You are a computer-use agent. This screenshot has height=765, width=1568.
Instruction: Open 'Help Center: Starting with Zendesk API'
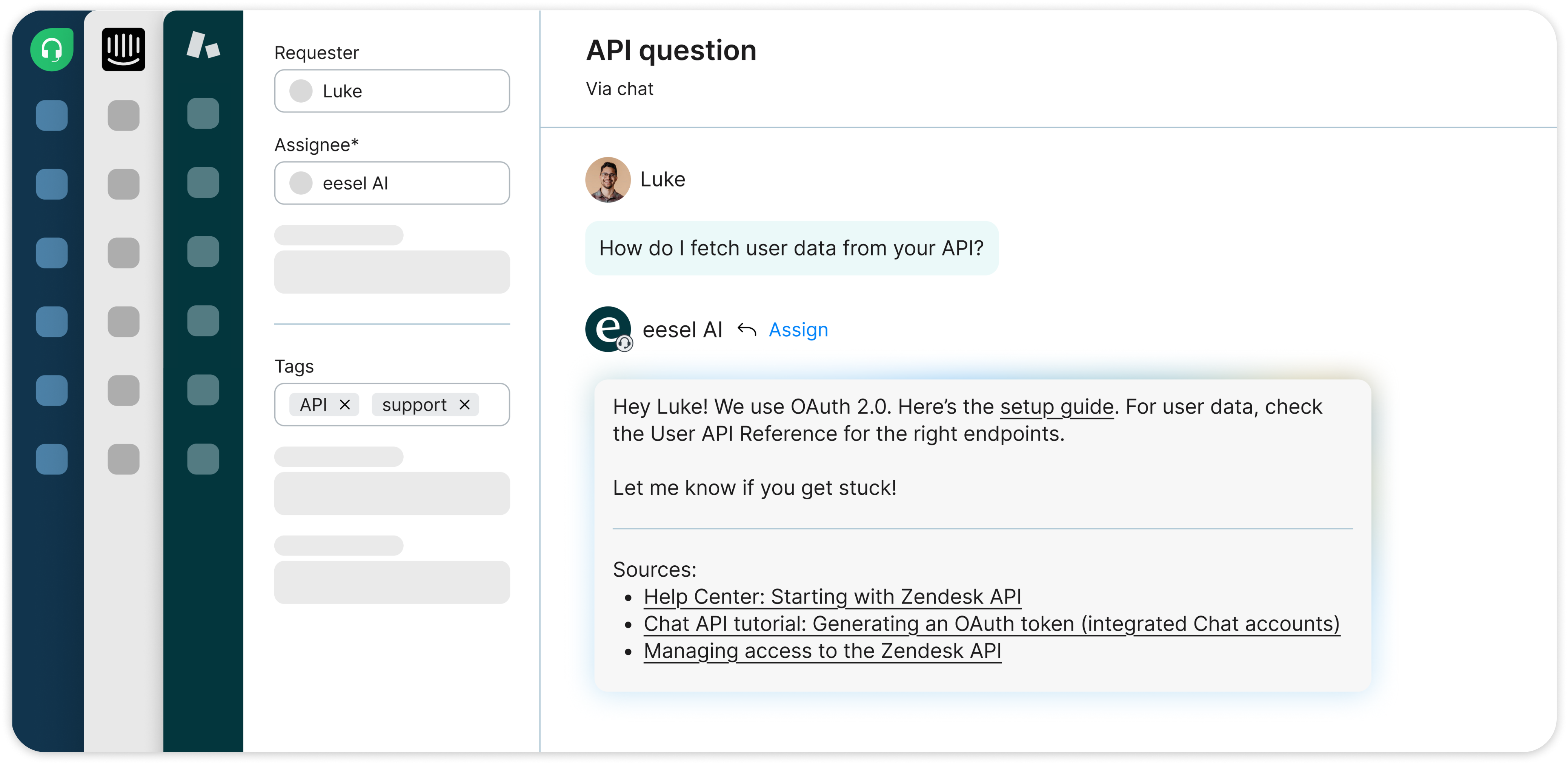(x=832, y=597)
